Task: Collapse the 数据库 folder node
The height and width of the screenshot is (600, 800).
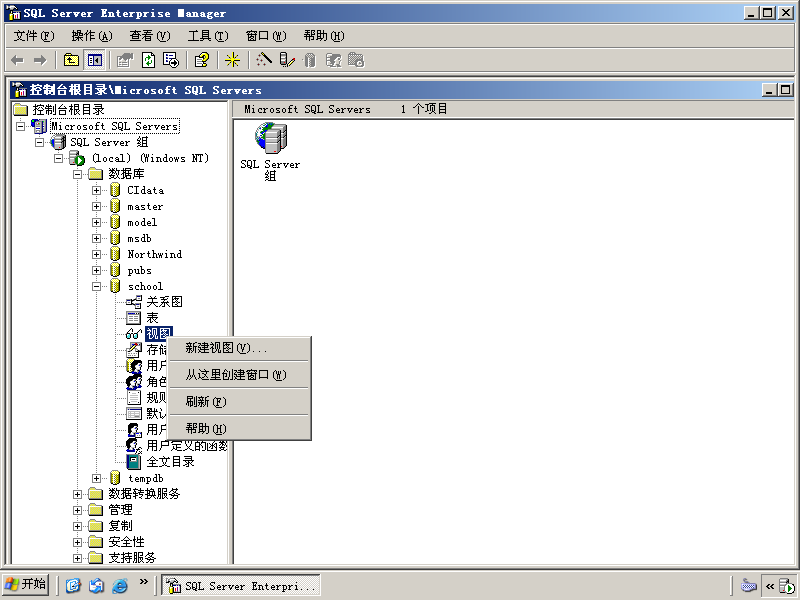Action: coord(78,174)
